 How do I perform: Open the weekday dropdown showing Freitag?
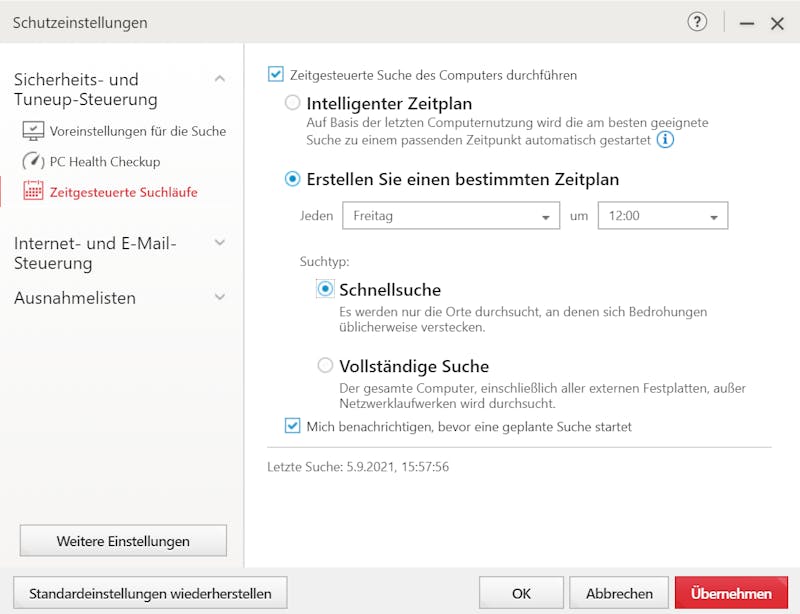click(451, 215)
